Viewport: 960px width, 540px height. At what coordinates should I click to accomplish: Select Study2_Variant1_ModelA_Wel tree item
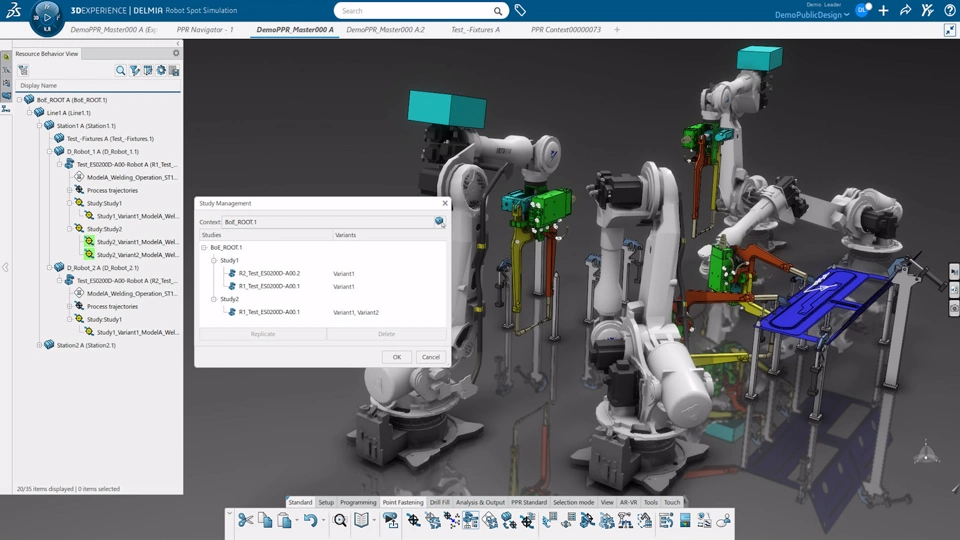pos(137,242)
